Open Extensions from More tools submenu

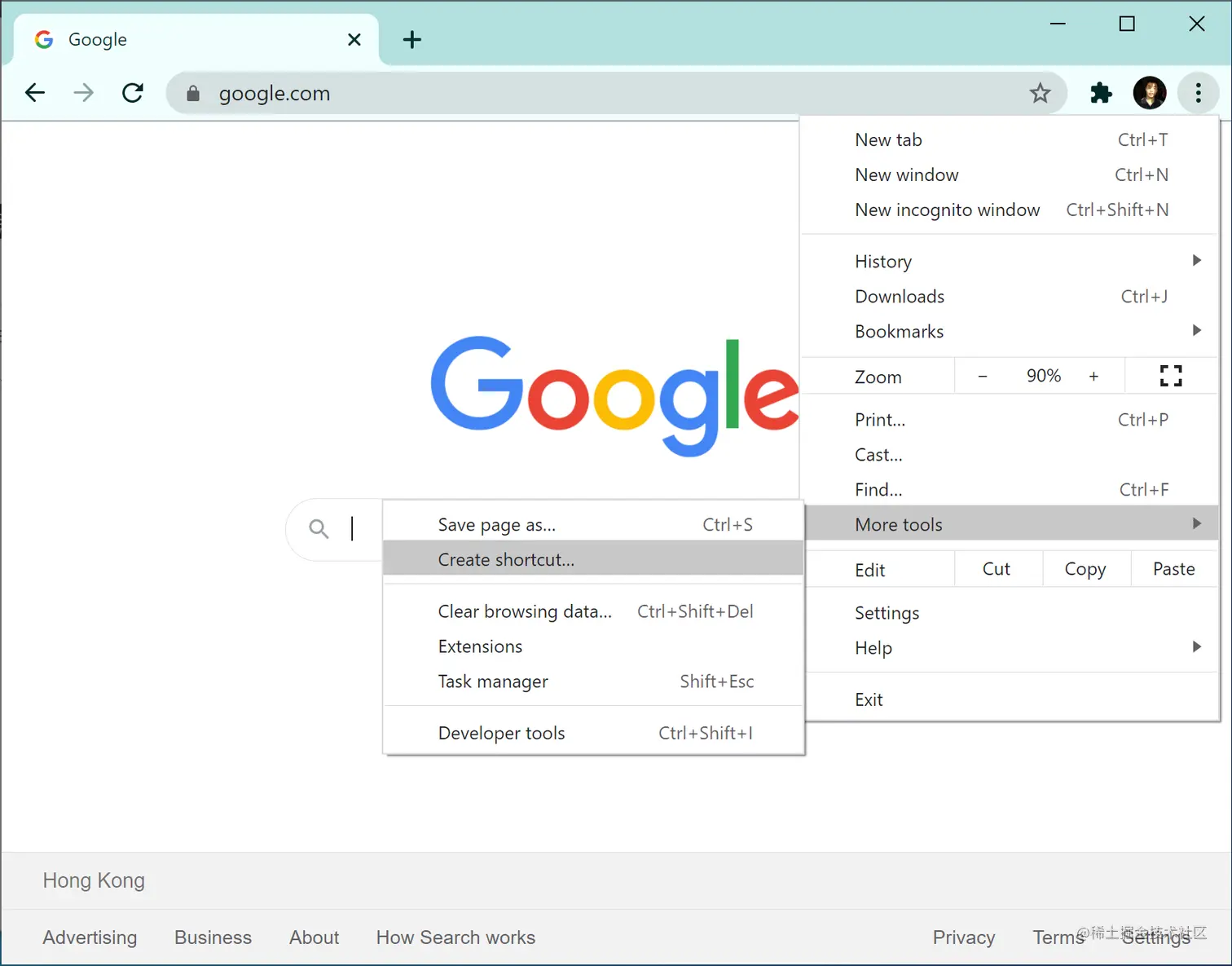[x=593, y=646]
